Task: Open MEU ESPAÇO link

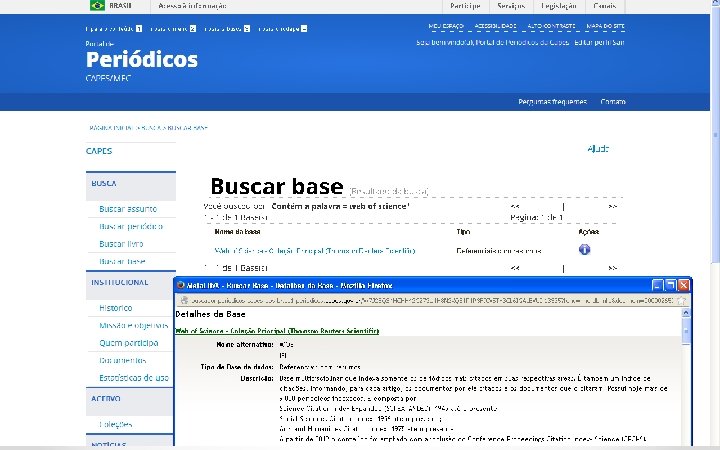Action: pos(446,26)
